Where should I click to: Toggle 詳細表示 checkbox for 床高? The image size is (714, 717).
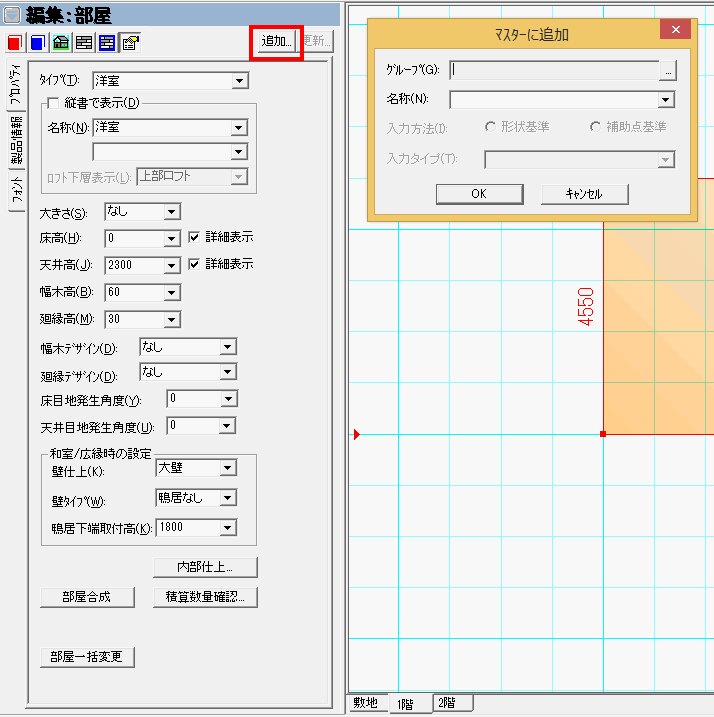point(194,237)
